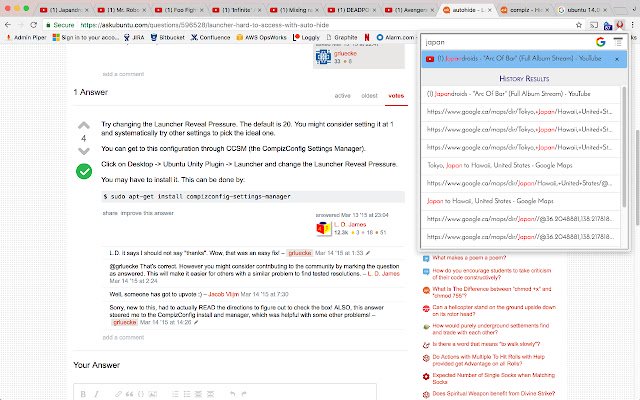Viewport: 640px width, 400px height.
Task: Open the menu icon in the extension popup
Action: [618, 42]
